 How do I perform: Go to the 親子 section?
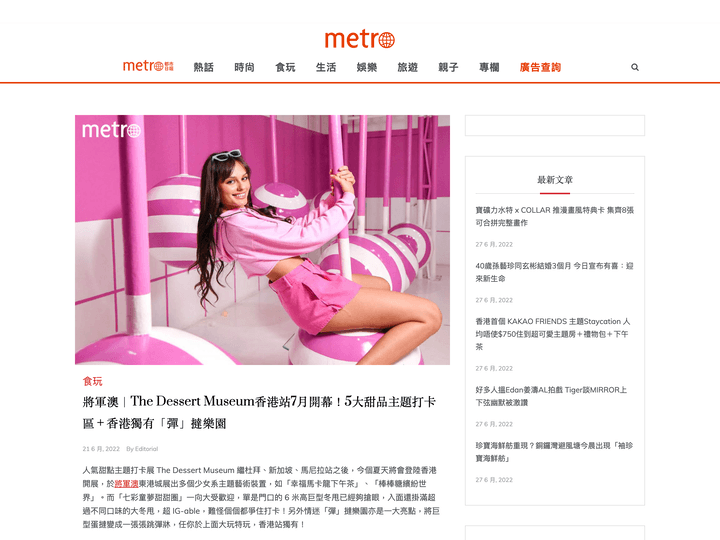click(x=448, y=68)
